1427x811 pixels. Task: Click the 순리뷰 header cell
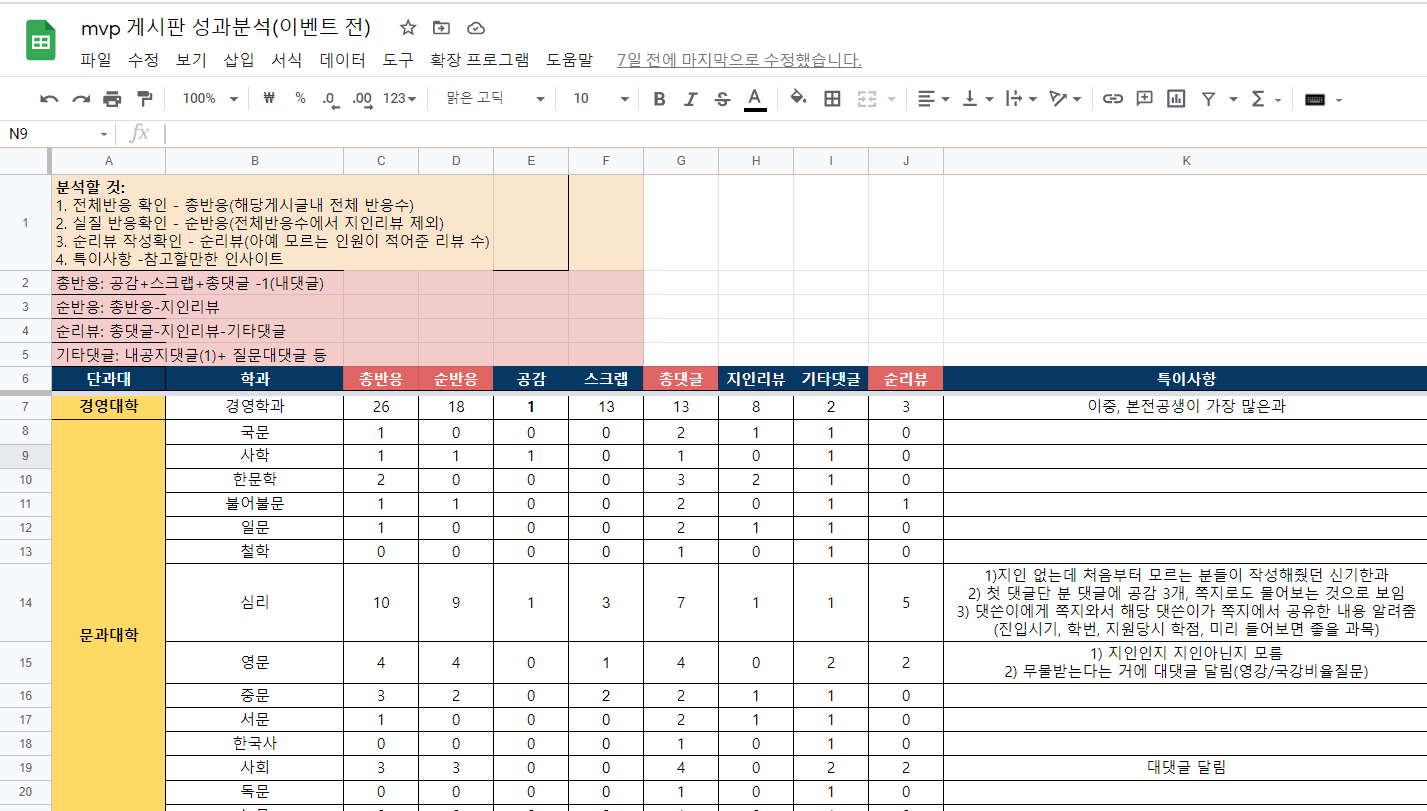tap(906, 379)
